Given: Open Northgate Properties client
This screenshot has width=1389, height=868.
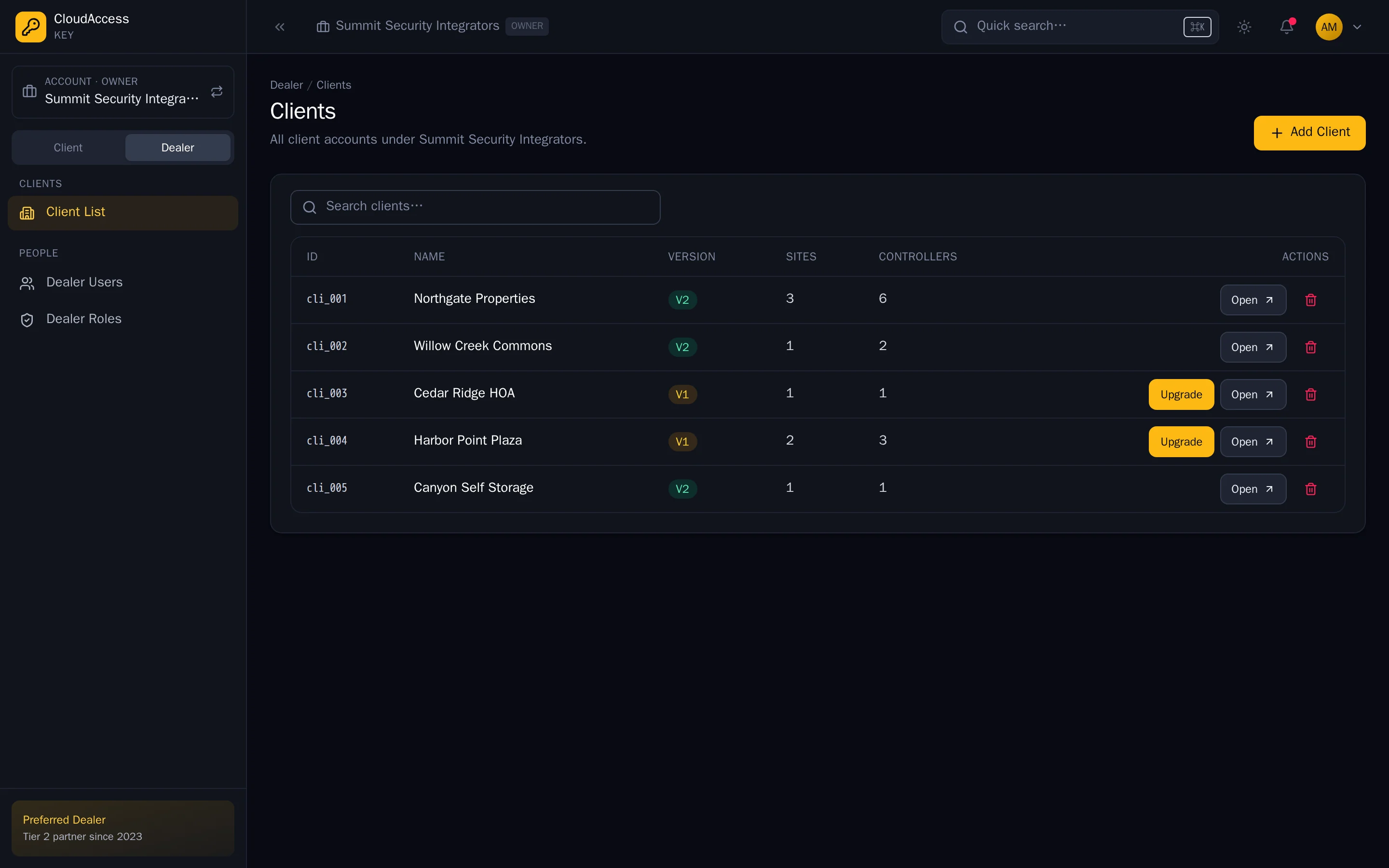Looking at the screenshot, I should click(1253, 299).
